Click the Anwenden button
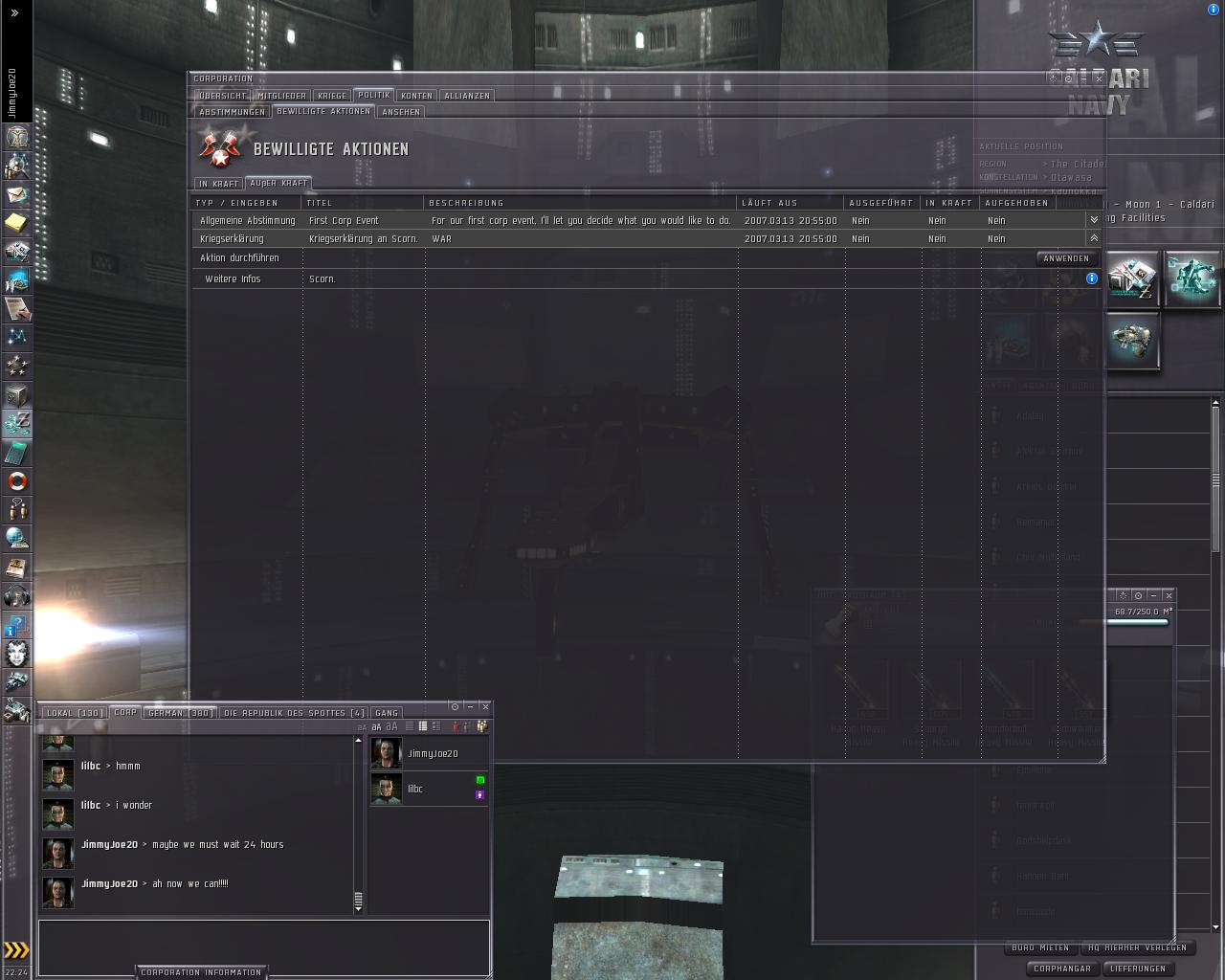Viewport: 1225px width, 980px height. point(1066,258)
